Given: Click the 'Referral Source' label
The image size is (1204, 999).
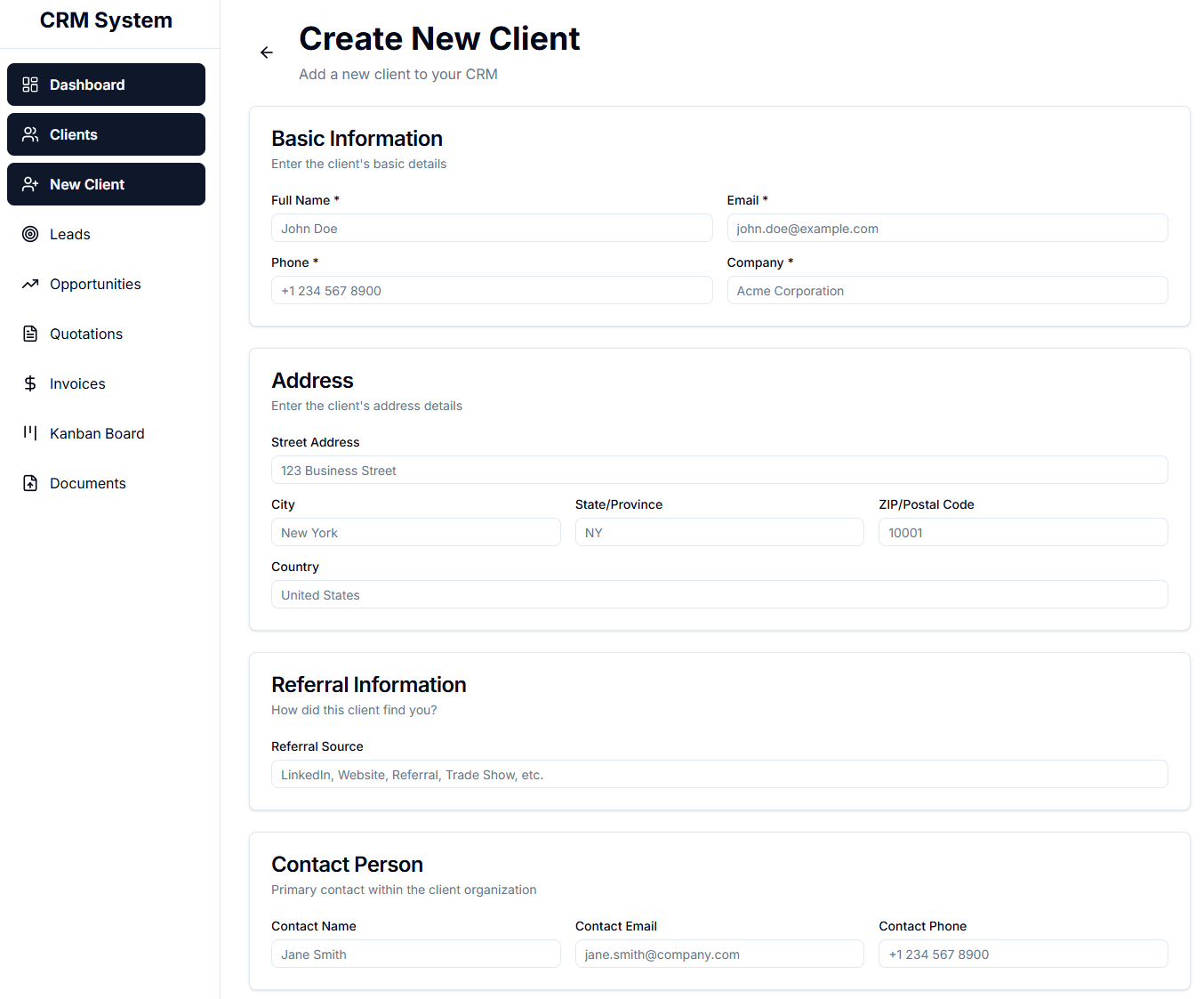Looking at the screenshot, I should pos(317,746).
